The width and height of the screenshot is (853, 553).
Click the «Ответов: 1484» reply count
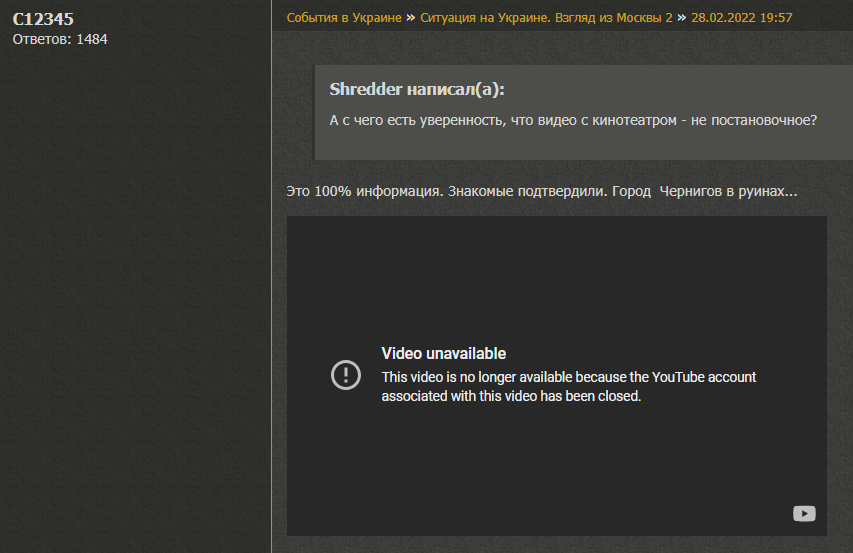click(x=60, y=39)
